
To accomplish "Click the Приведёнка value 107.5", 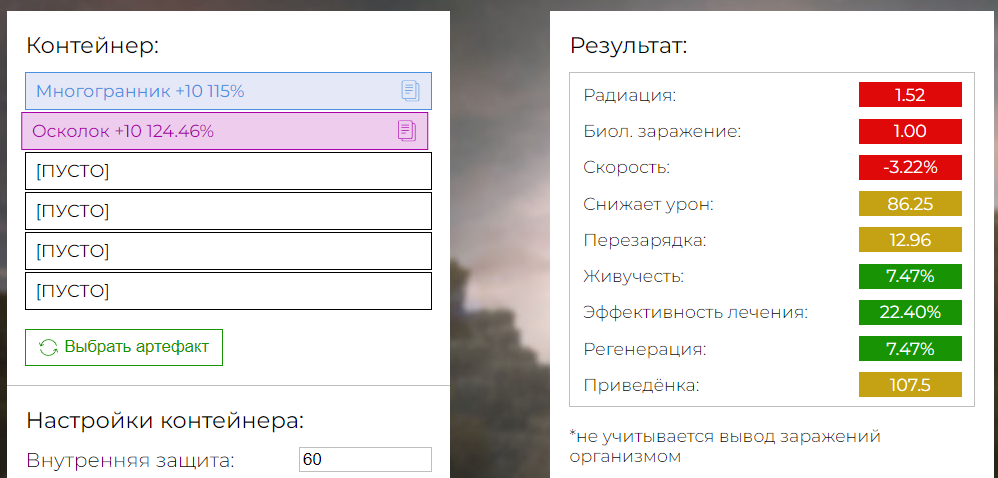I will pyautogui.click(x=910, y=385).
